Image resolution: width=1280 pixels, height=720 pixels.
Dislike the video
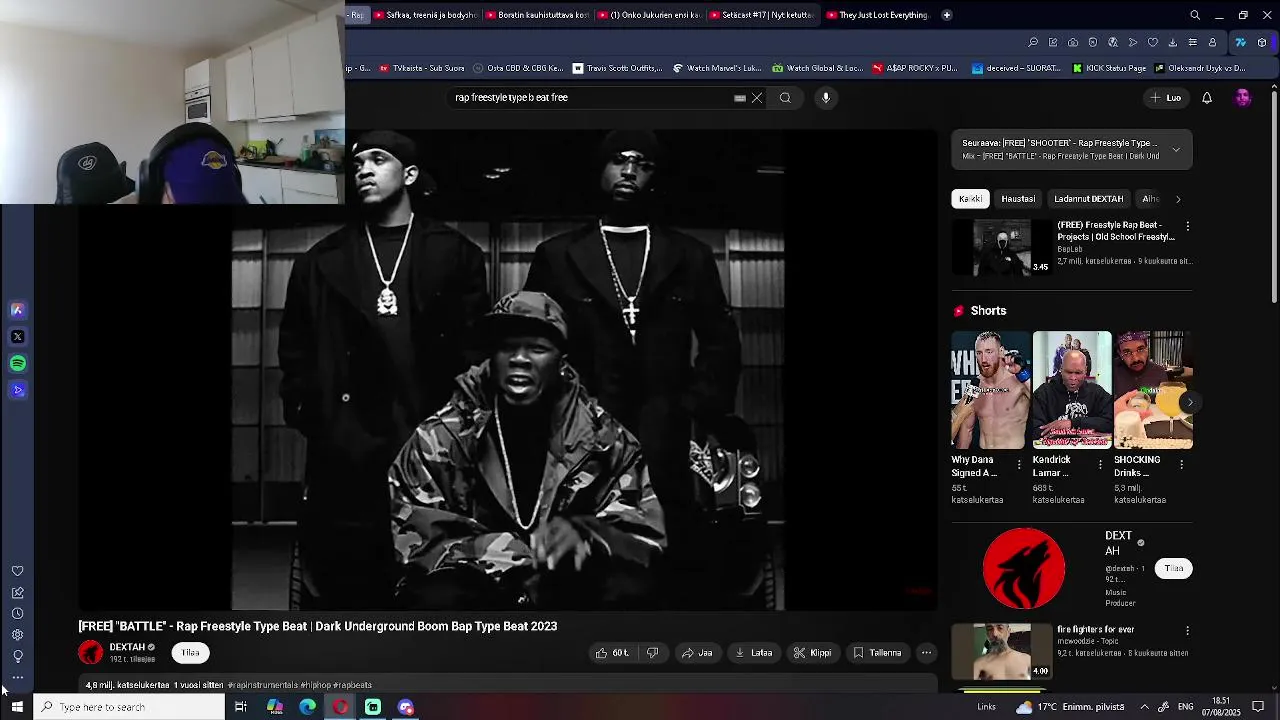click(652, 653)
